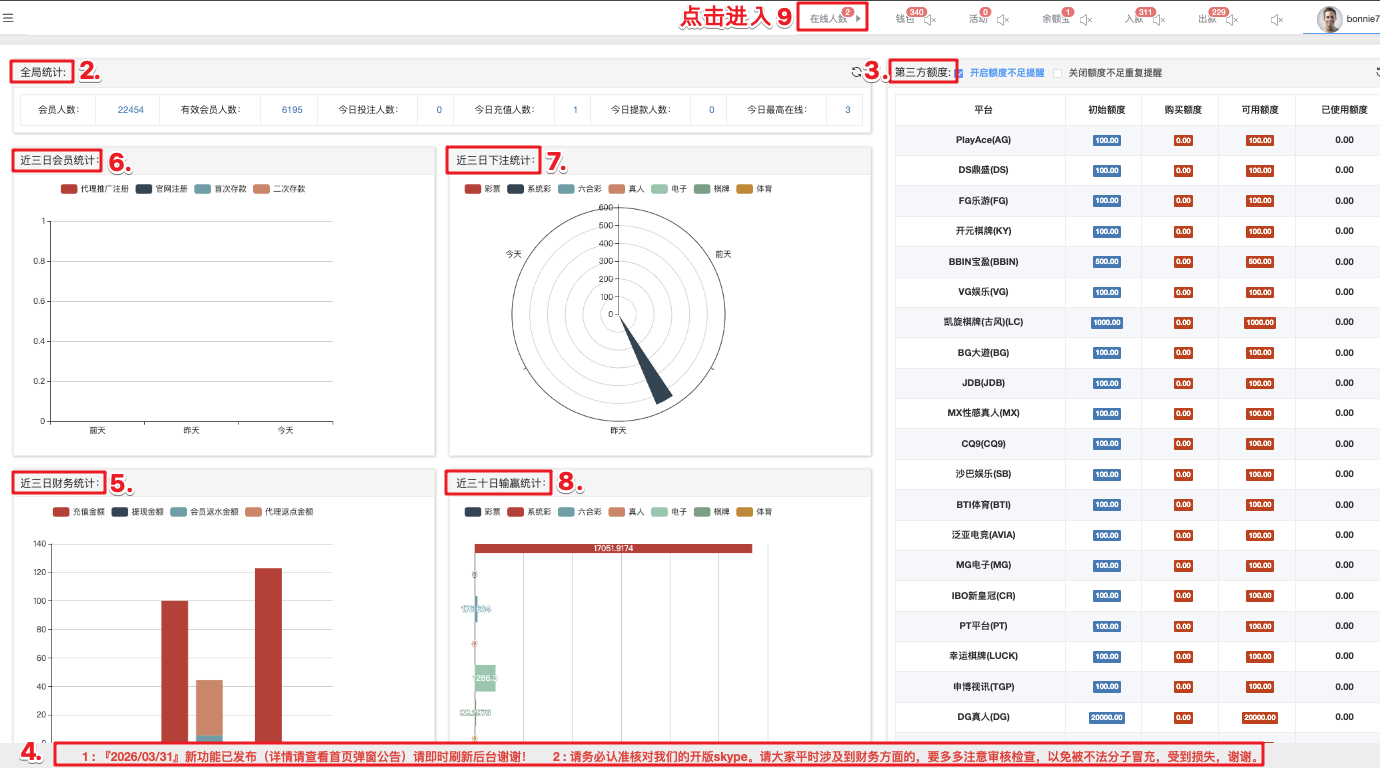Click the 会员人数 value 22454
Screen dimensions: 1380x768
coord(131,110)
